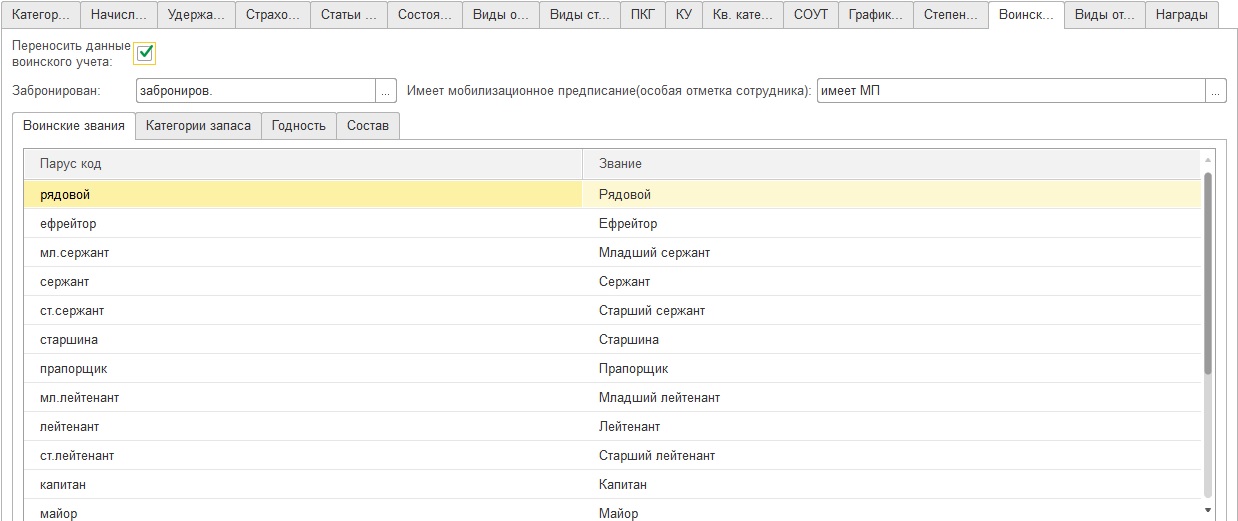Open the Награды tab
Viewport: 1238px width, 521px height.
tap(1181, 15)
